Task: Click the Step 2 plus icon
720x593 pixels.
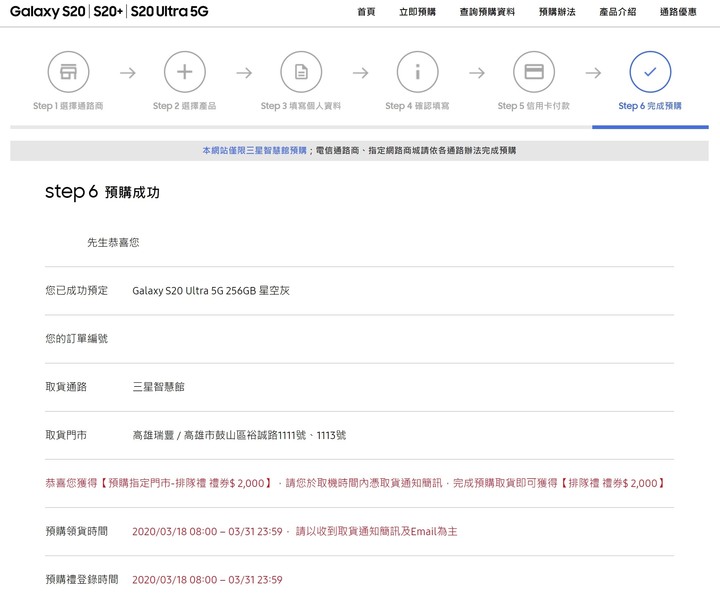Action: click(185, 72)
